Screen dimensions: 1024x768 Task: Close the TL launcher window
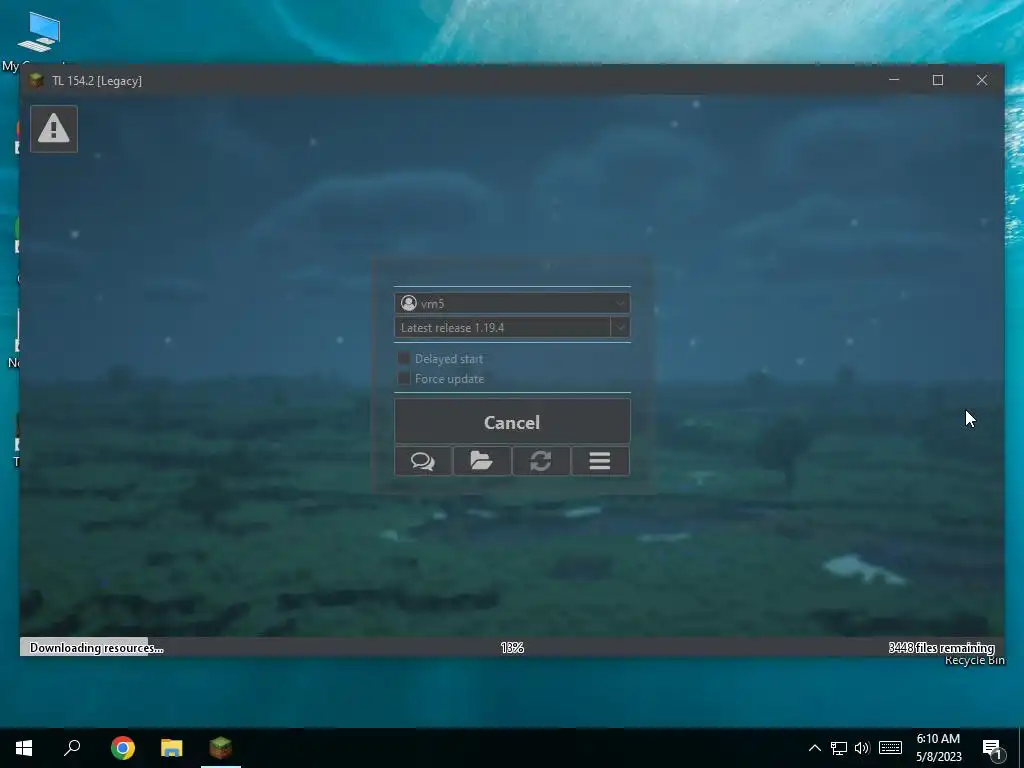pyautogui.click(x=982, y=80)
